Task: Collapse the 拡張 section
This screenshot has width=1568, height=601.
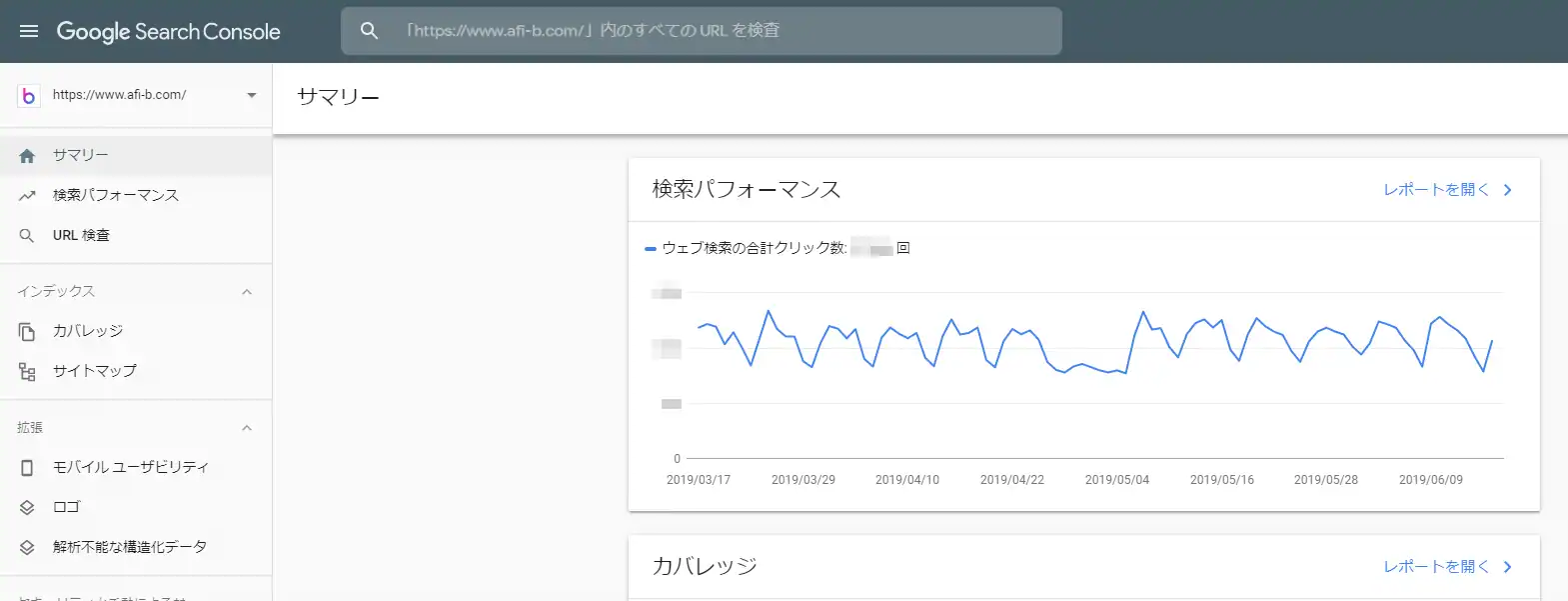Action: (x=247, y=428)
